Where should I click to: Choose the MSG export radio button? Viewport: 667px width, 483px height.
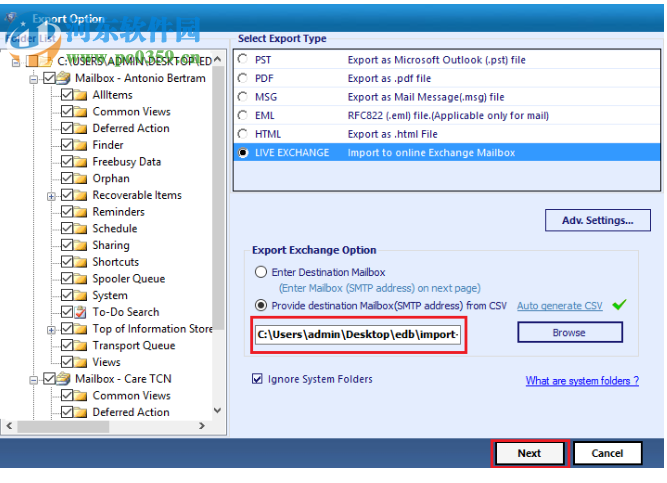pos(243,96)
